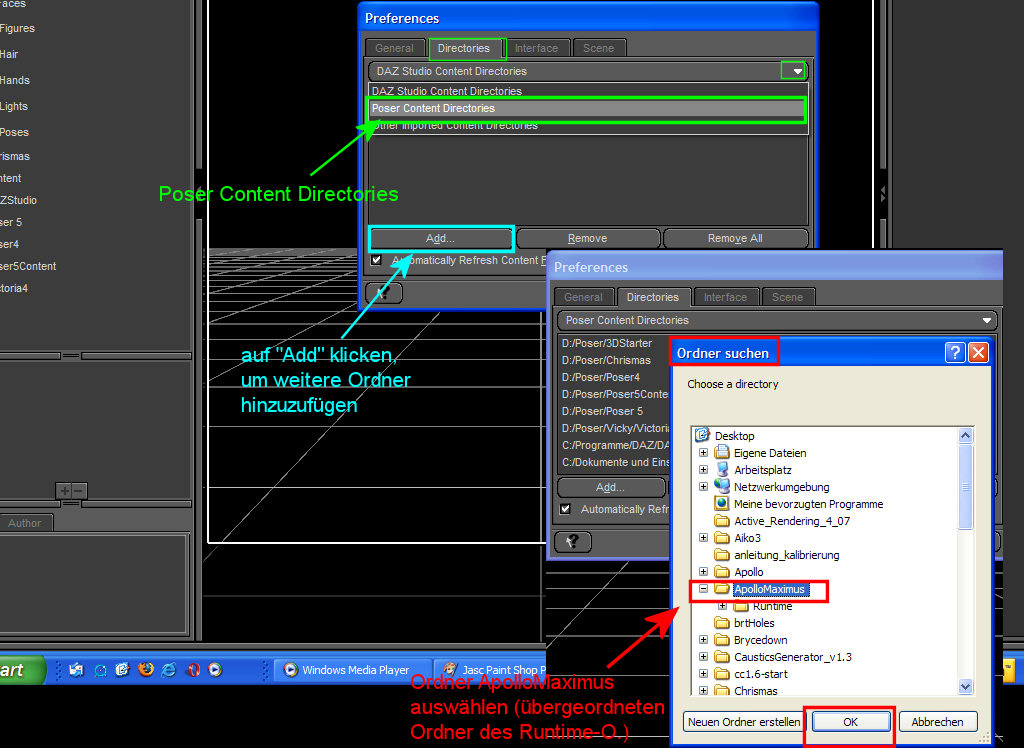The width and height of the screenshot is (1024, 748).
Task: Choose DAZ Studio Content Directories list entry
Action: point(588,91)
